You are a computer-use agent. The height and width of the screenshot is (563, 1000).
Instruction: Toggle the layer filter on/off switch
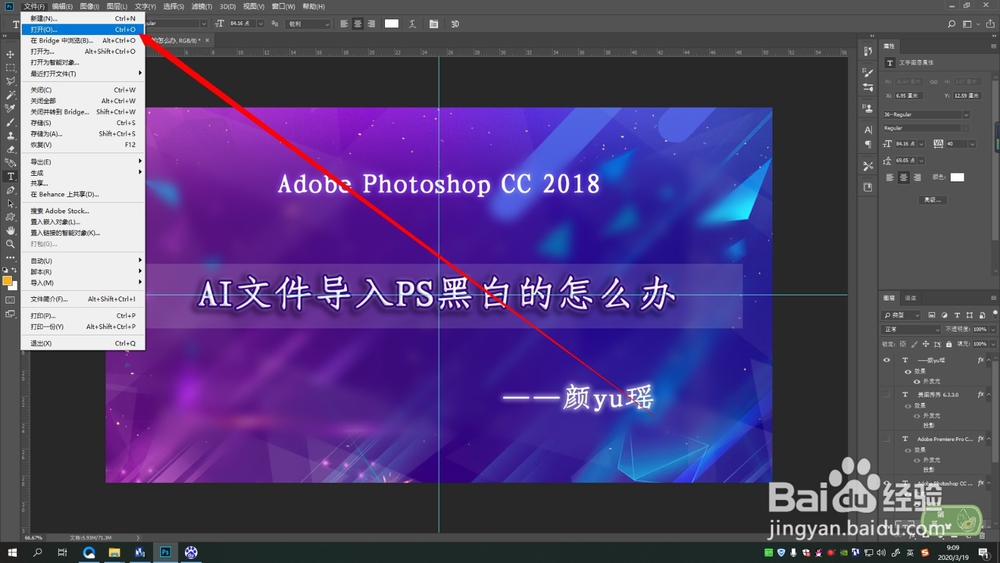pyautogui.click(x=995, y=313)
